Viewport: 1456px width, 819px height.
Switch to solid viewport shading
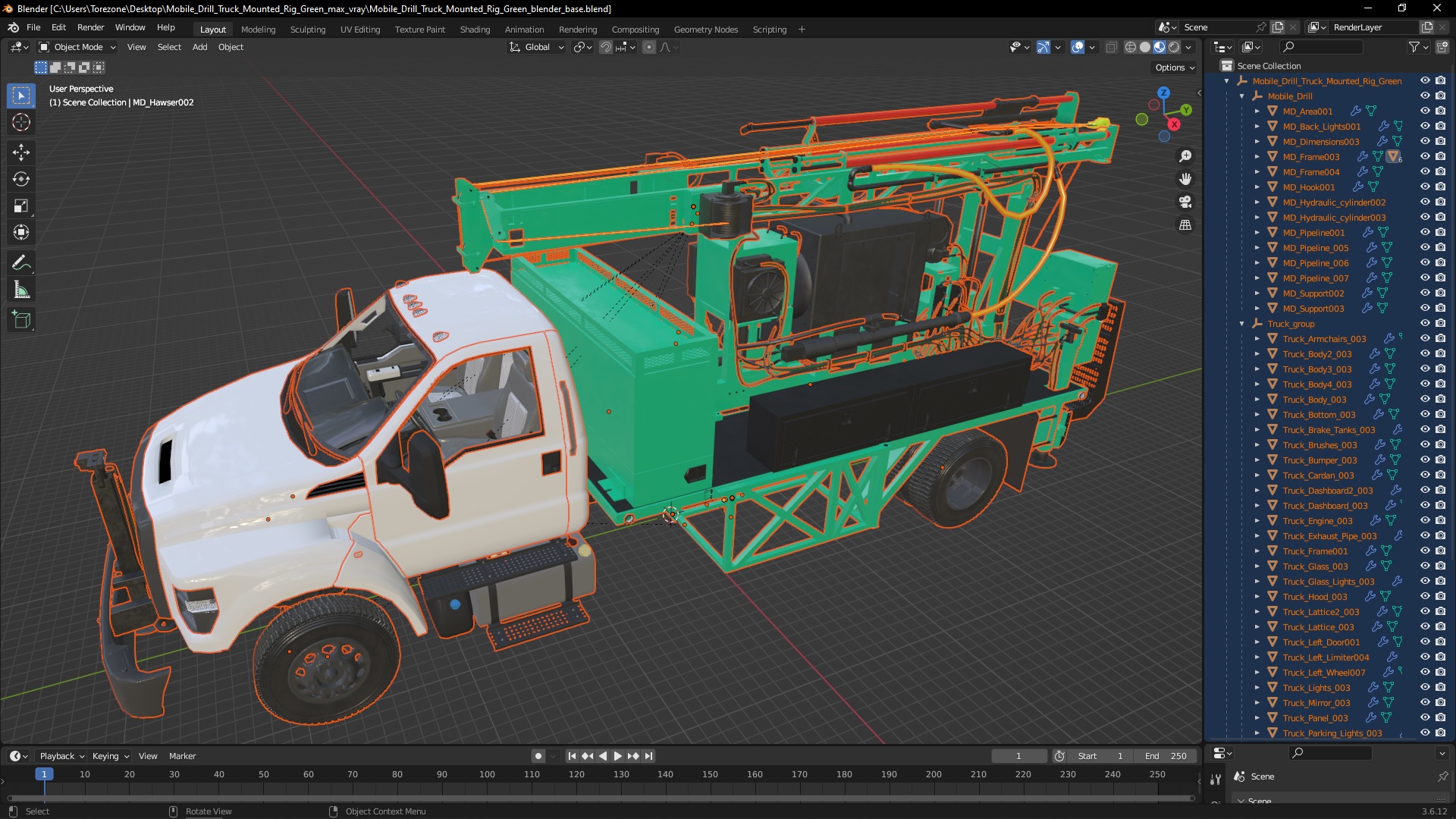[1145, 47]
